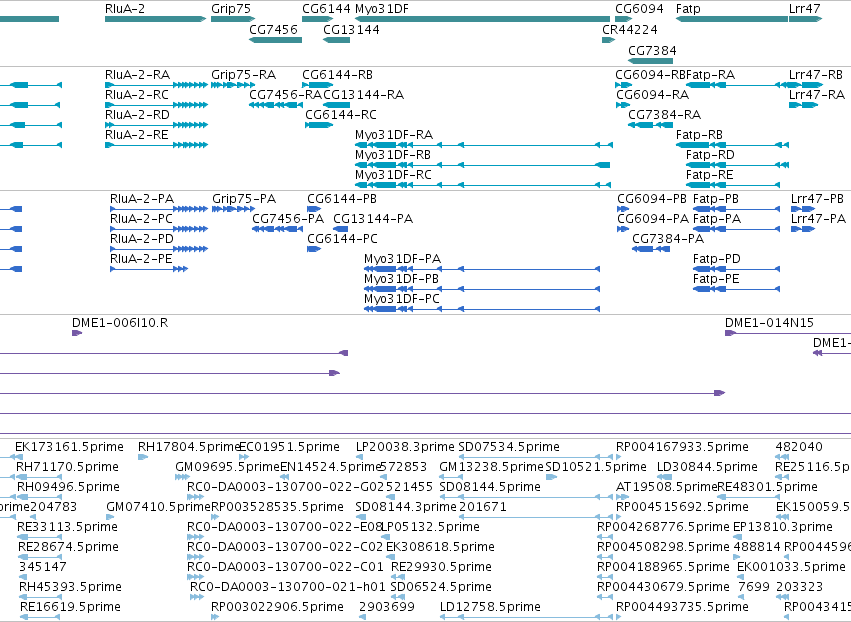Viewport: 851px width, 622px height.
Task: Select EST GM09695.5prime label
Action: 227,467
